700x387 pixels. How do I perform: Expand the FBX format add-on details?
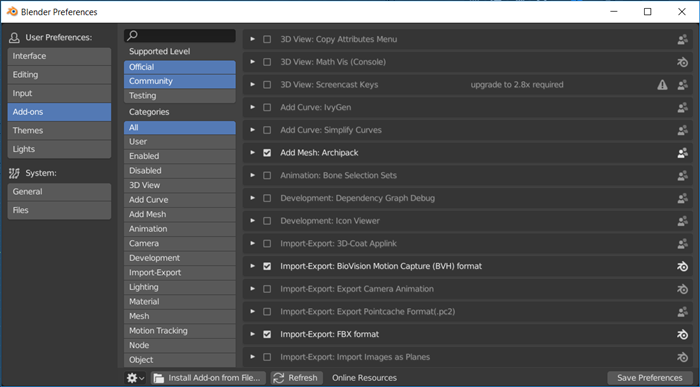[252, 334]
